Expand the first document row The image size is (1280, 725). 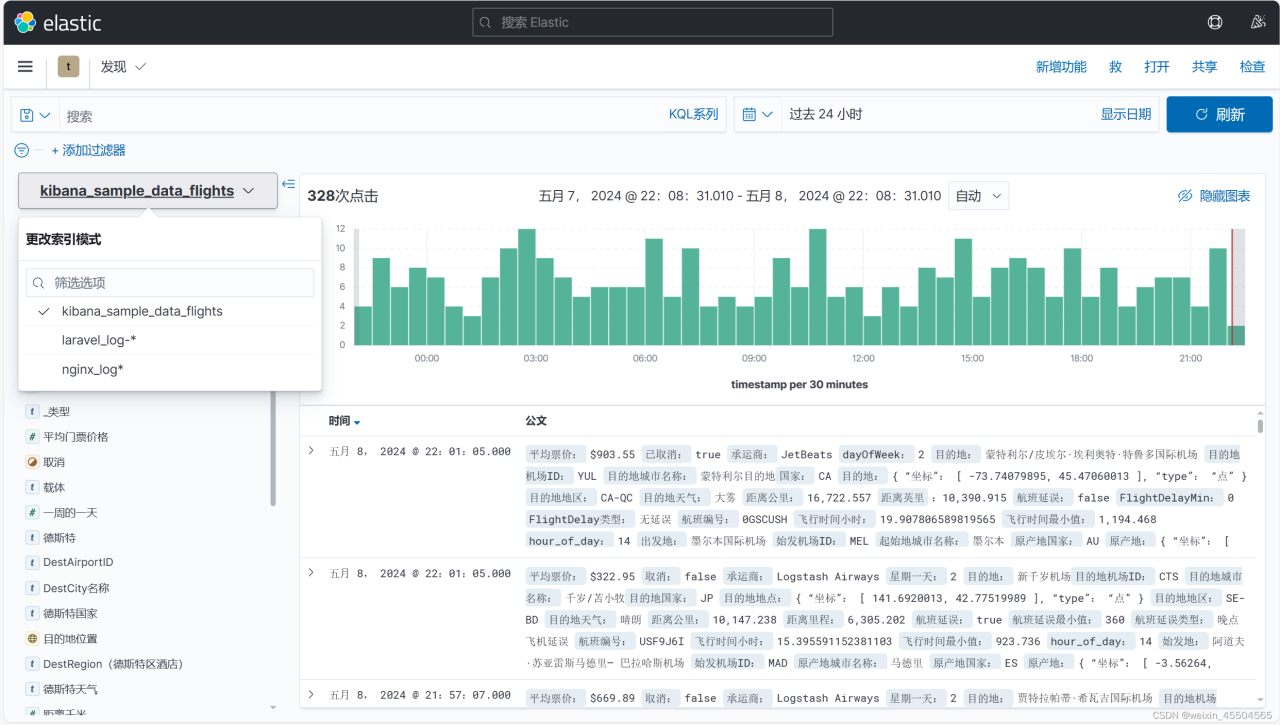(311, 451)
